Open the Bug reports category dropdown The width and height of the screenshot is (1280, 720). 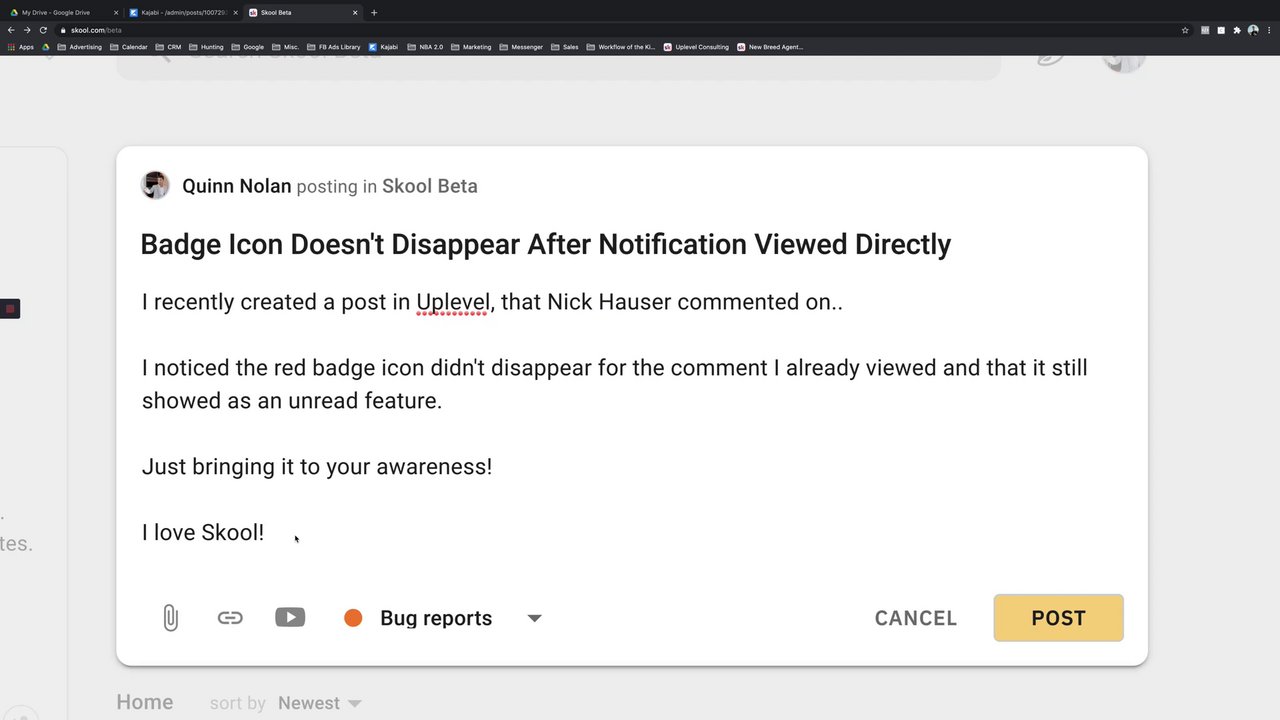pyautogui.click(x=534, y=618)
